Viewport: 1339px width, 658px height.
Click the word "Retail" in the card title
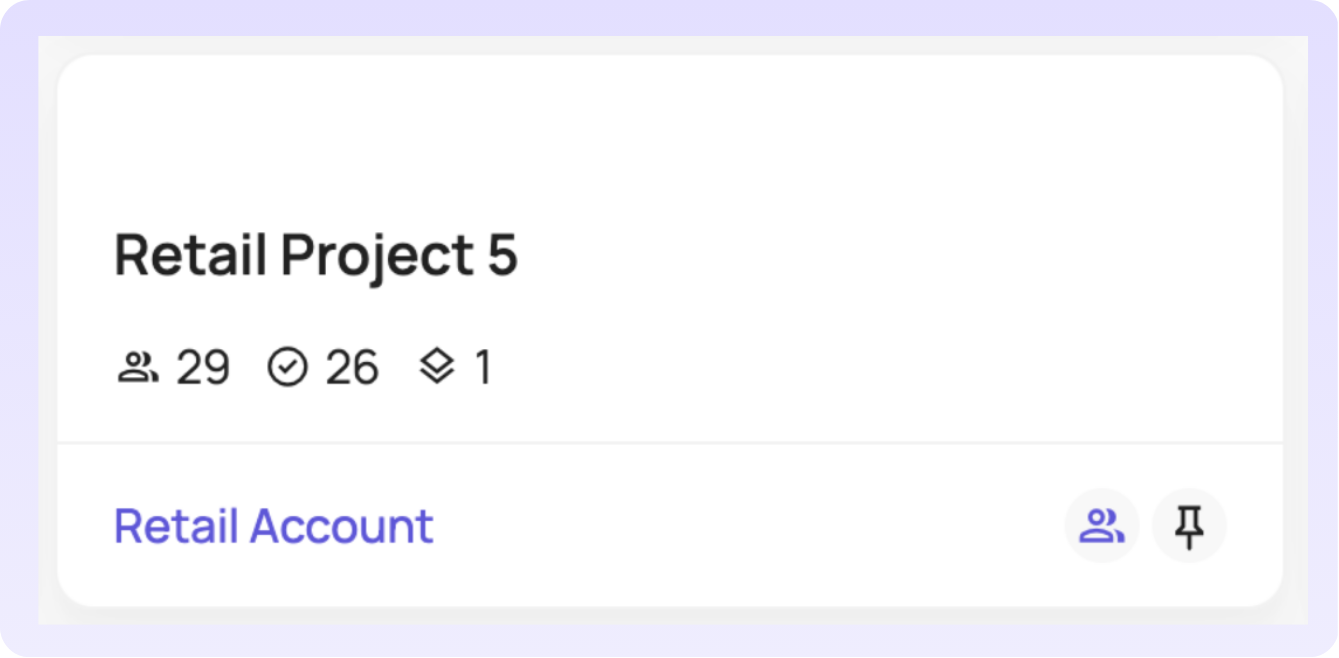click(x=190, y=255)
